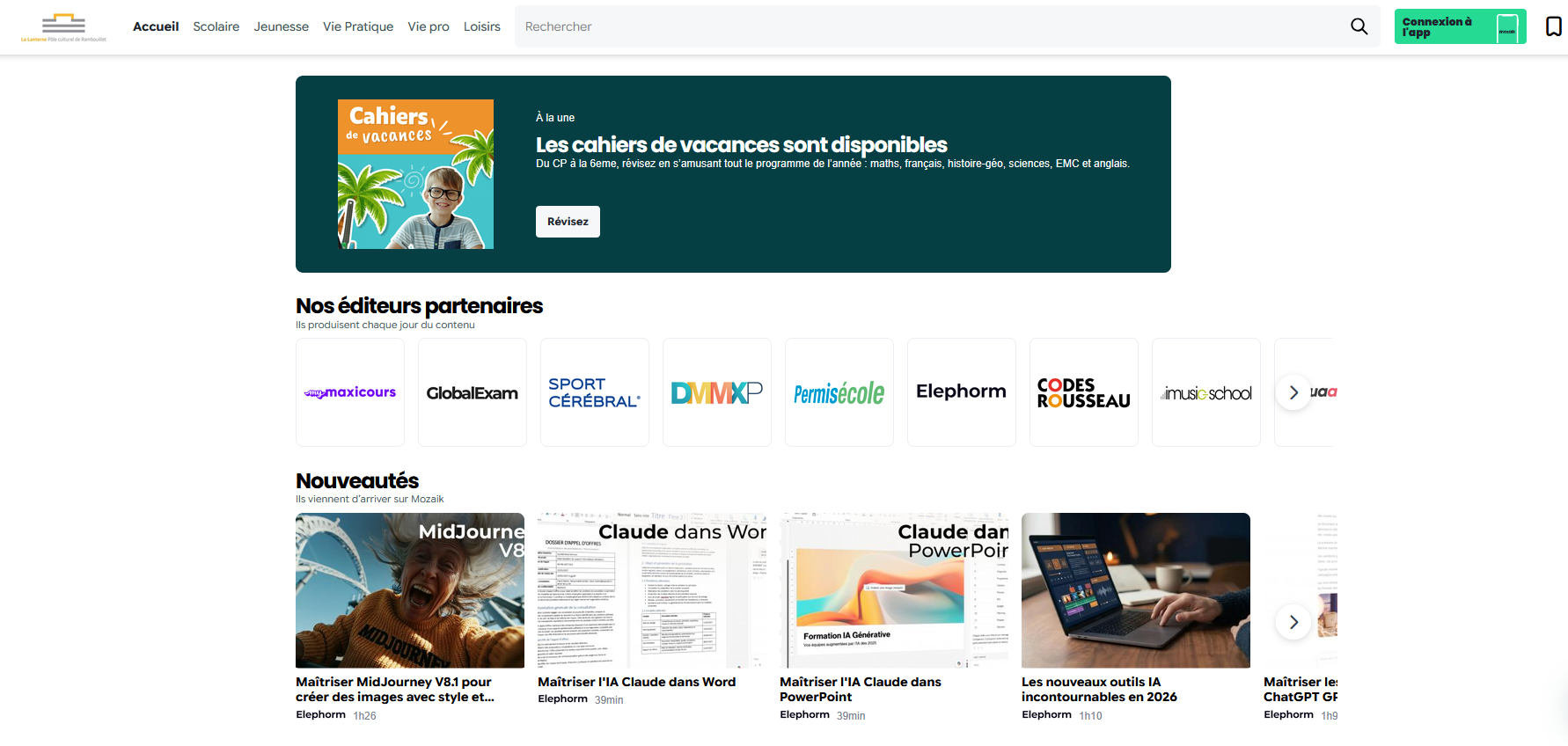Screen dimensions: 1568x746
Task: Open the Permisécole partner logo
Action: [x=839, y=392]
